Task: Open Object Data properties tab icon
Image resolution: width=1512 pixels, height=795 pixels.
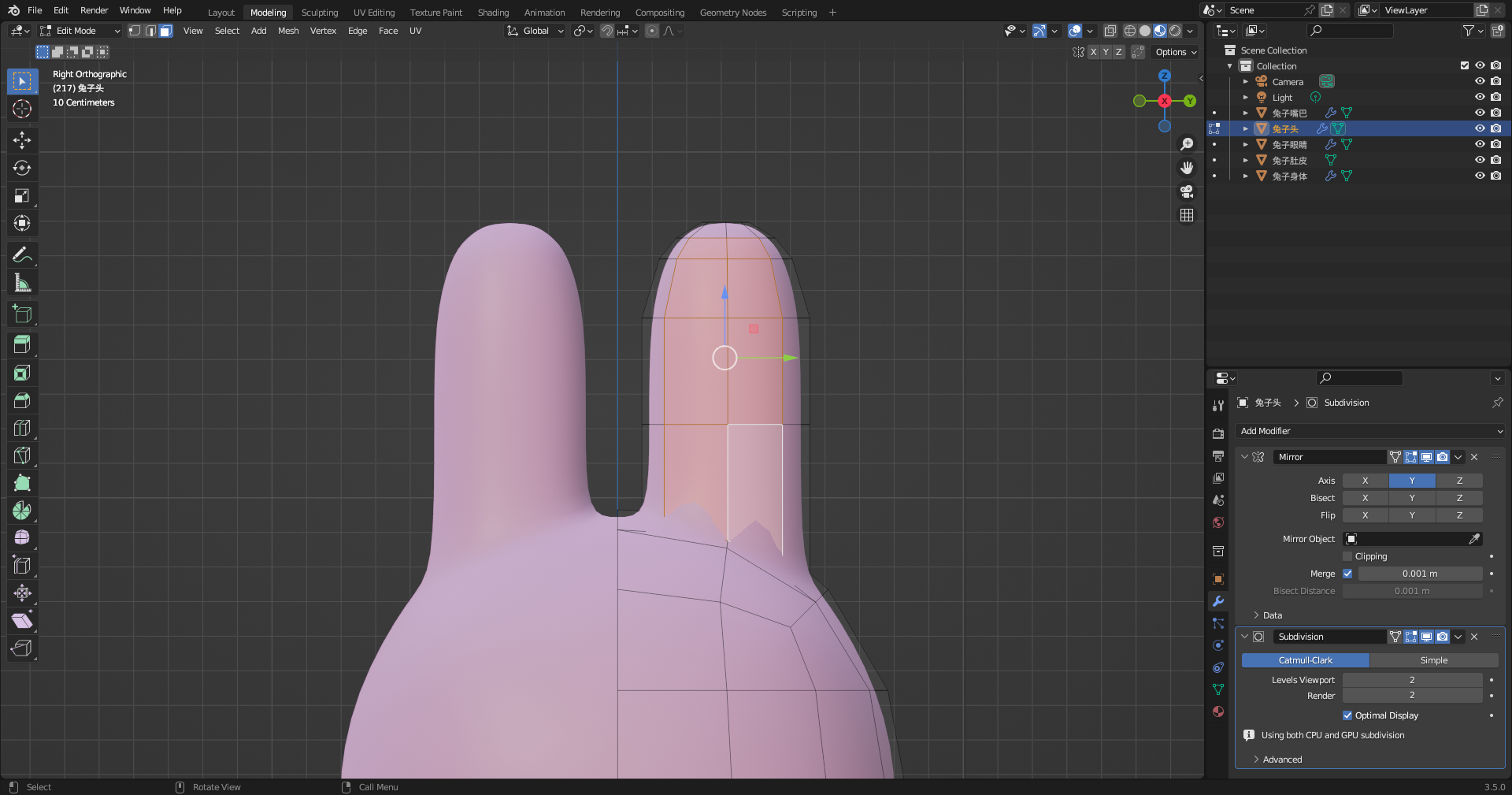Action: [1218, 689]
